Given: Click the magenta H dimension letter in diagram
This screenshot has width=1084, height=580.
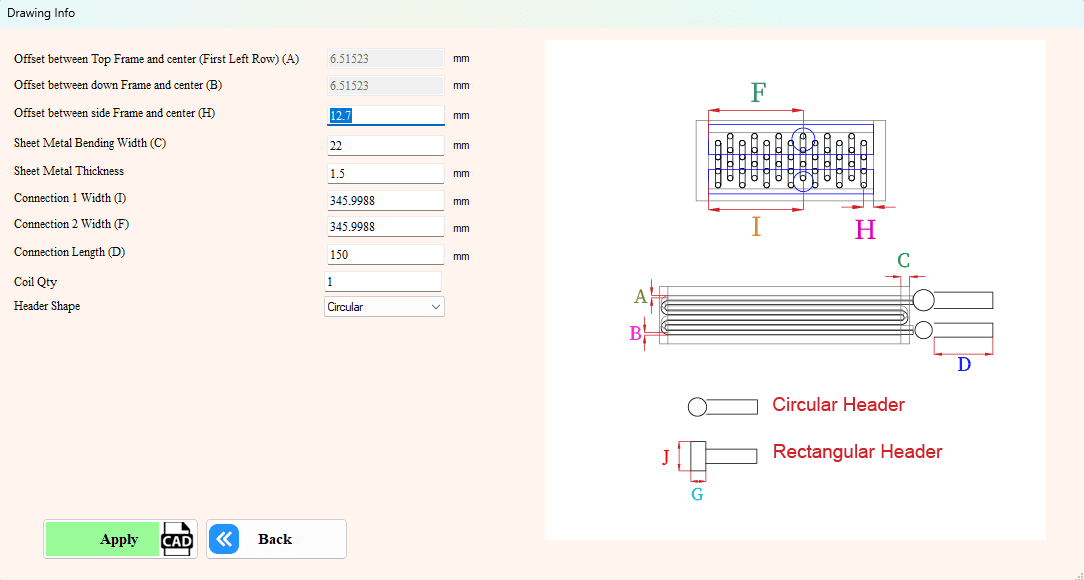Looking at the screenshot, I should (865, 230).
